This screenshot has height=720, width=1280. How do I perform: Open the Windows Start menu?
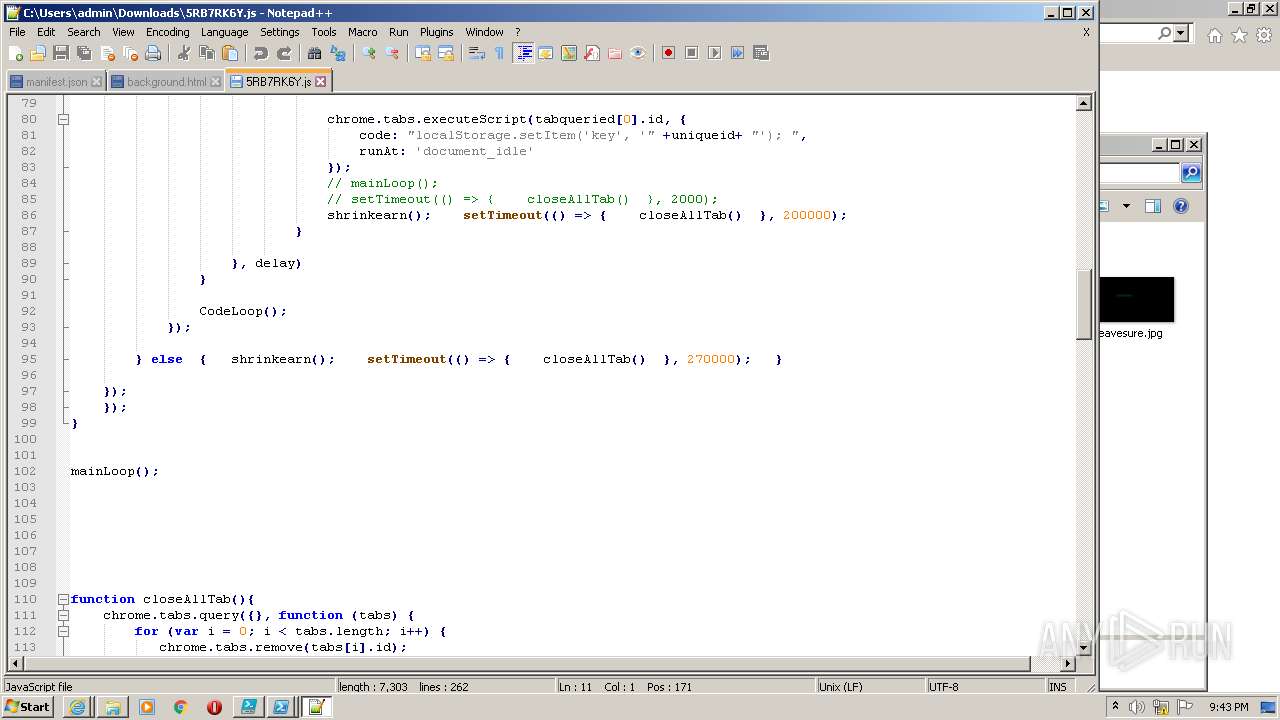coord(28,707)
